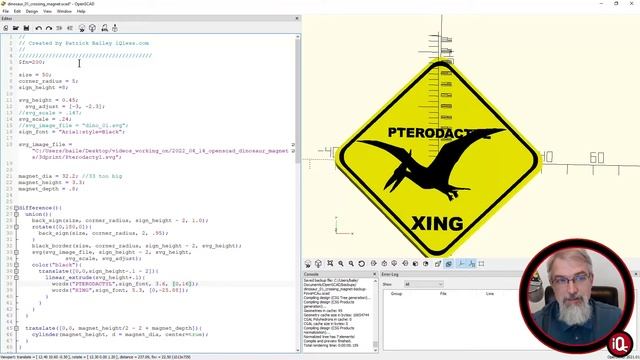Send the design to 3D print

[115, 28]
